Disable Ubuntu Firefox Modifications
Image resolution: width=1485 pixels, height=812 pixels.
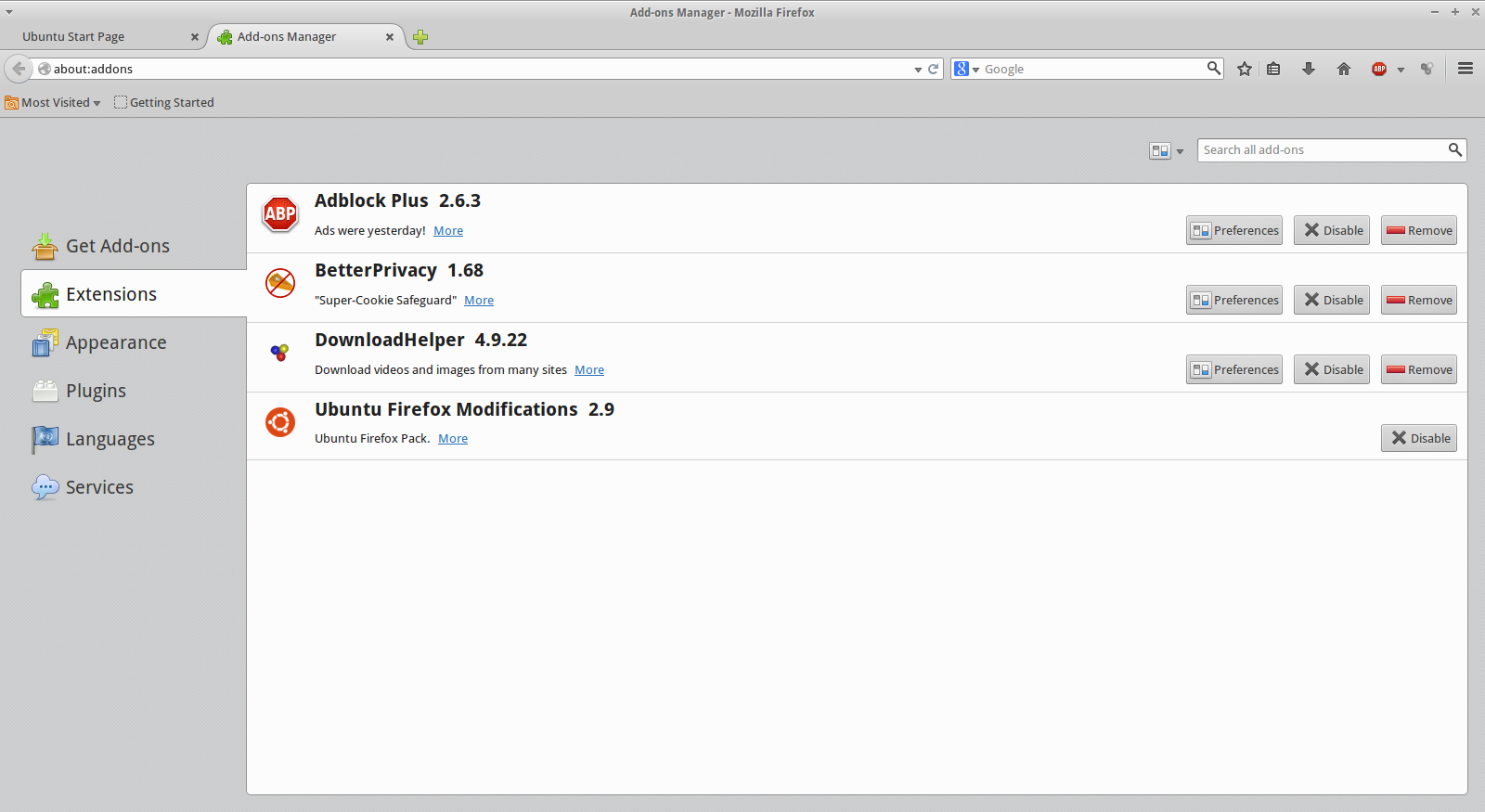click(1419, 438)
